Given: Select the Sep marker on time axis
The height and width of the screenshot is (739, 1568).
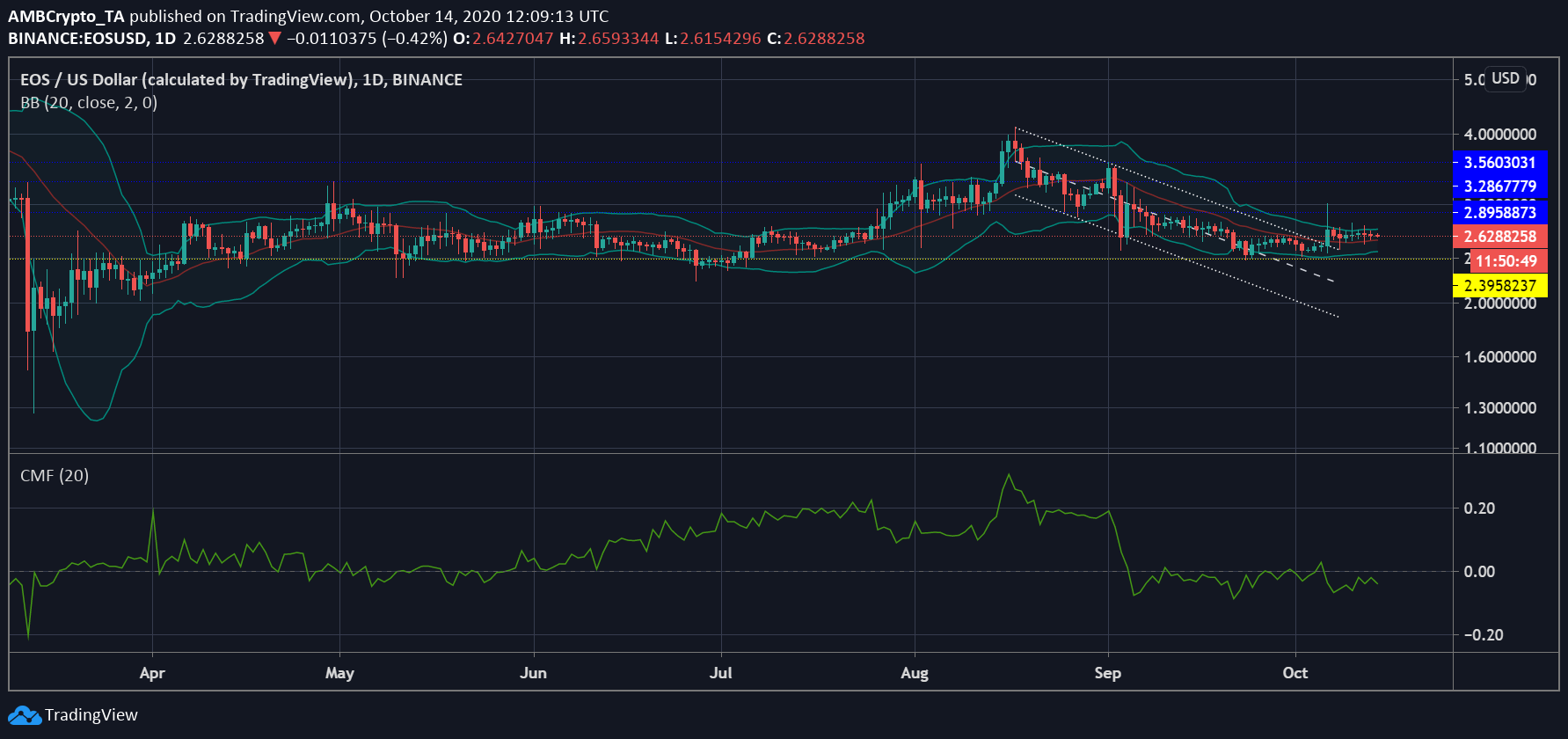Looking at the screenshot, I should 1108,673.
